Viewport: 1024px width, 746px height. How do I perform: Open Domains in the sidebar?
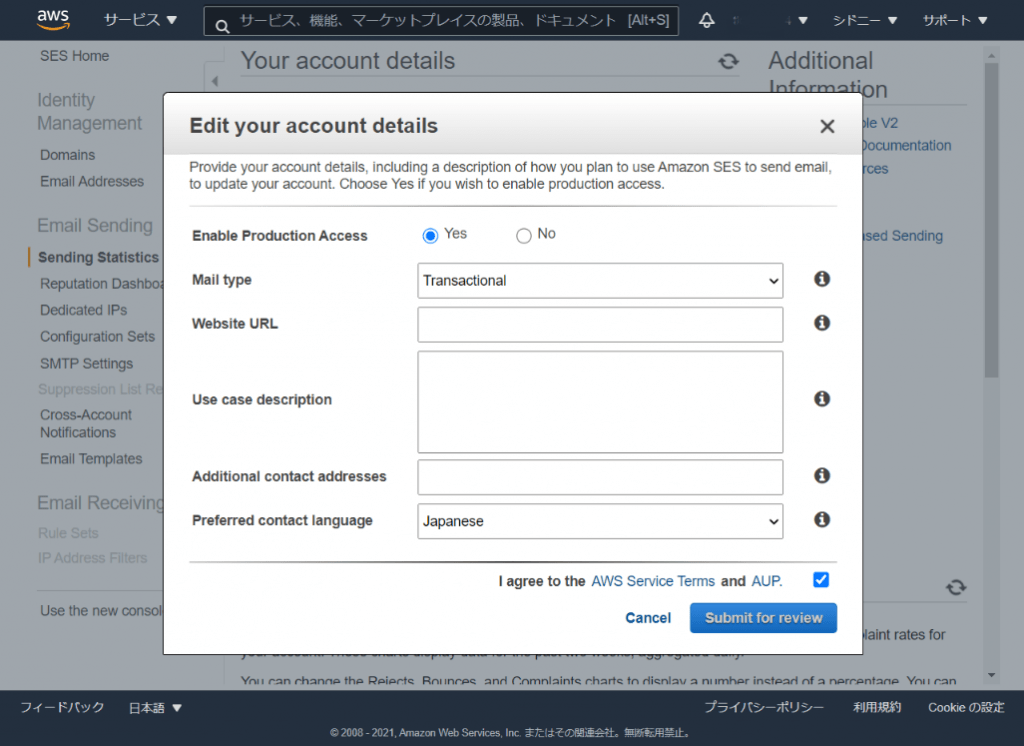click(x=67, y=155)
